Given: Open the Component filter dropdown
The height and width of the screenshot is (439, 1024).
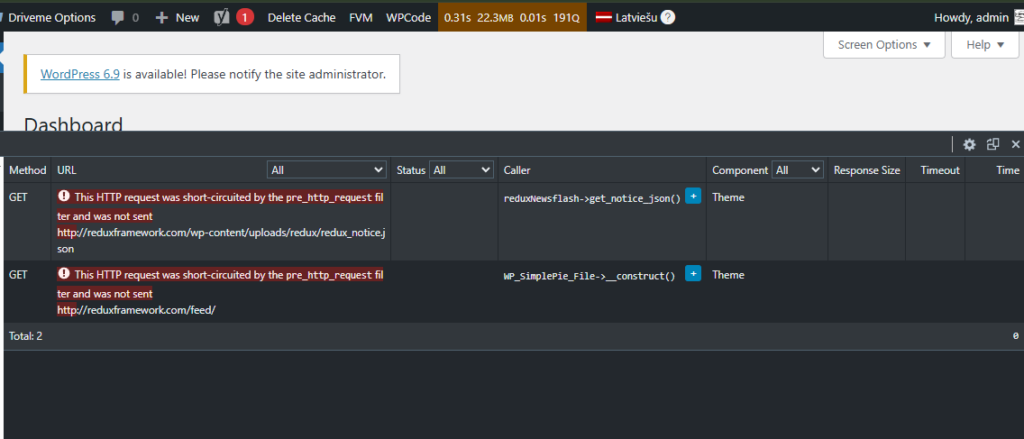Looking at the screenshot, I should click(x=797, y=170).
